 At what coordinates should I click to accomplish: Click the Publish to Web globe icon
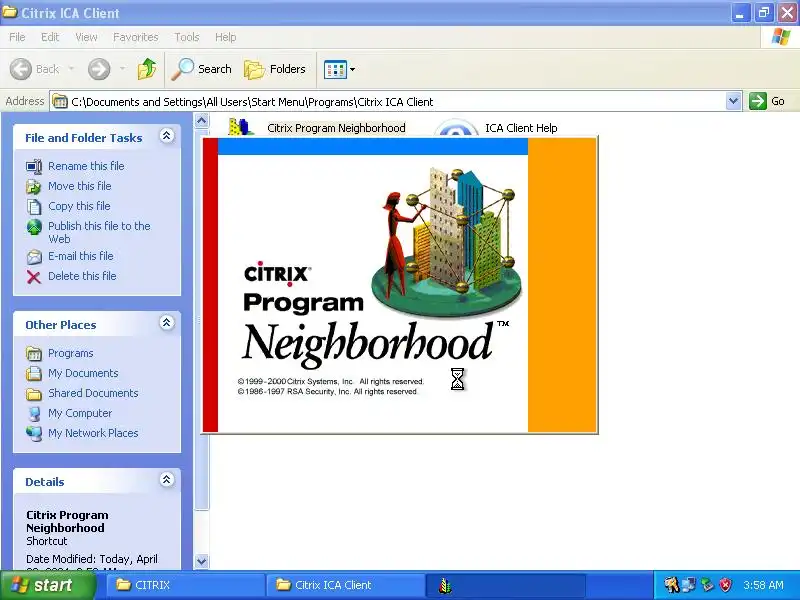coord(34,227)
